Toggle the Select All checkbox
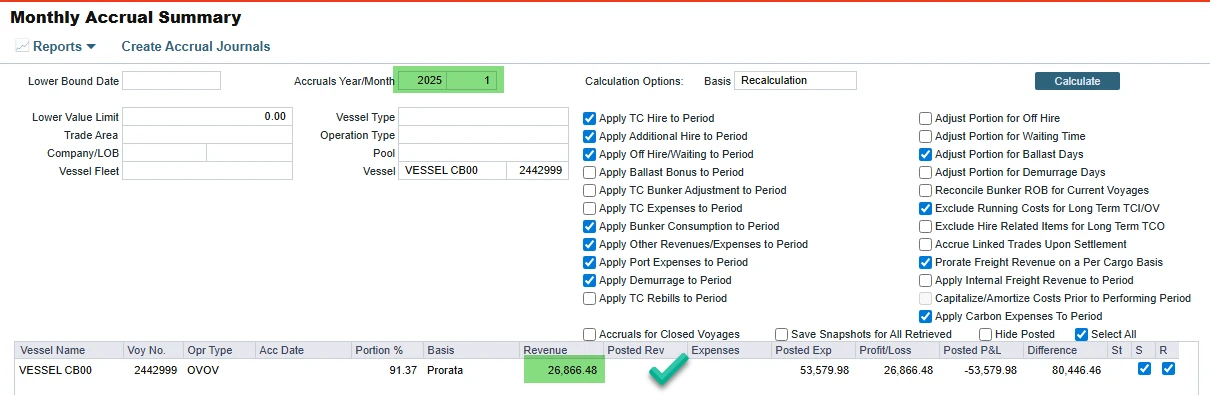Screen dimensions: 1210x395 [1081, 334]
